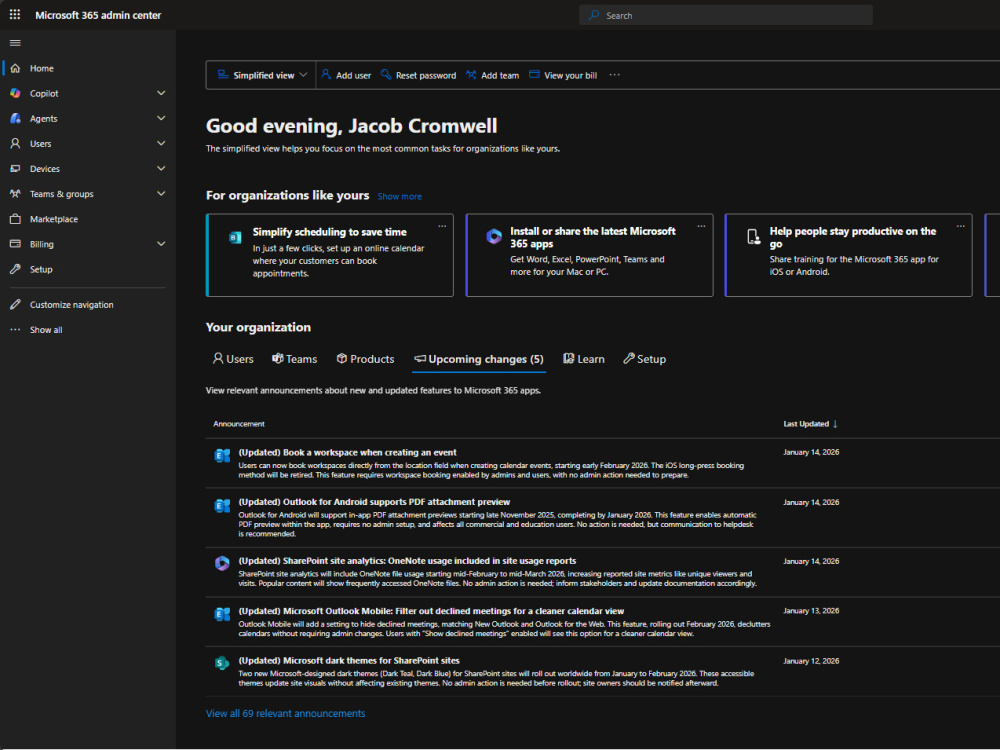Click inside the Search field

click(x=726, y=15)
